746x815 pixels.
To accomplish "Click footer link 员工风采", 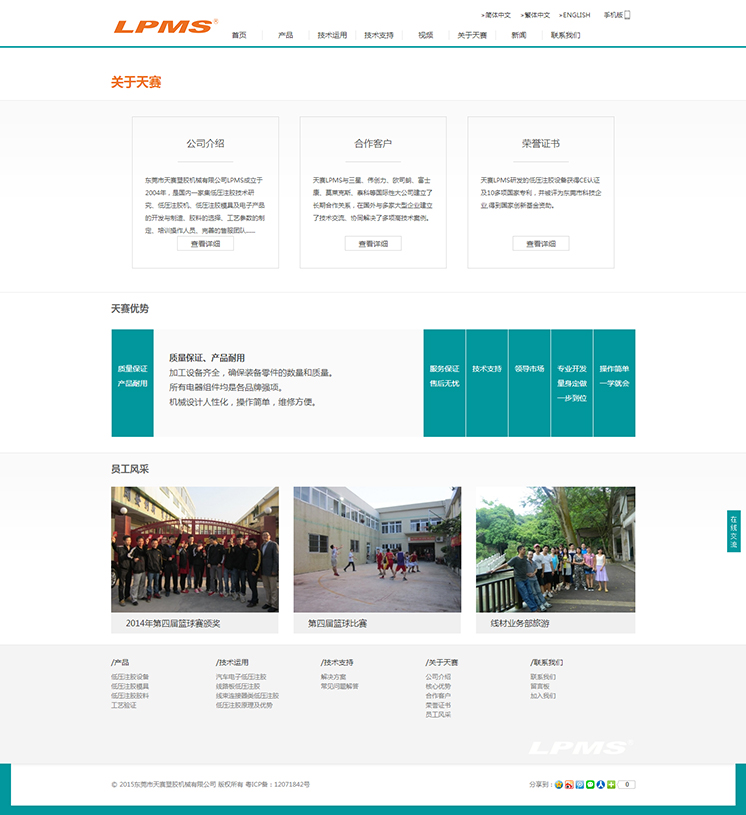I will (438, 715).
